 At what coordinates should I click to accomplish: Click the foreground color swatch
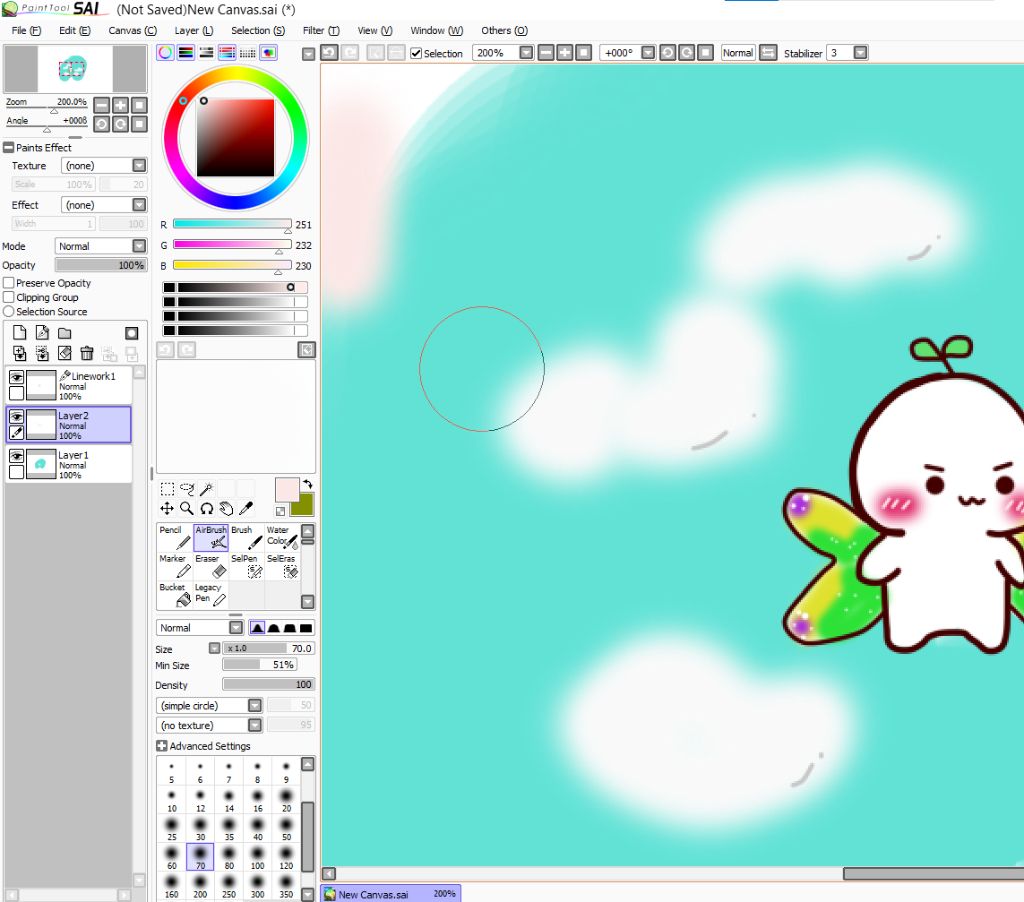(x=287, y=489)
